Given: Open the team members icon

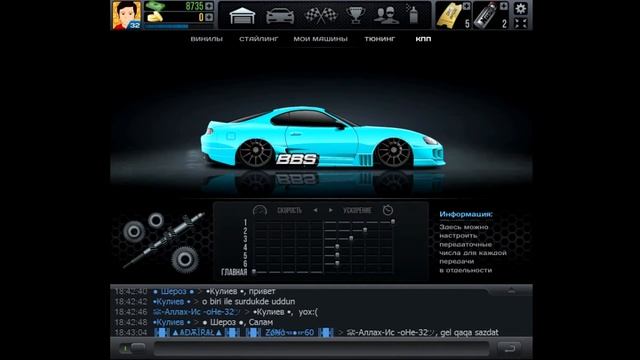Looking at the screenshot, I should 386,16.
